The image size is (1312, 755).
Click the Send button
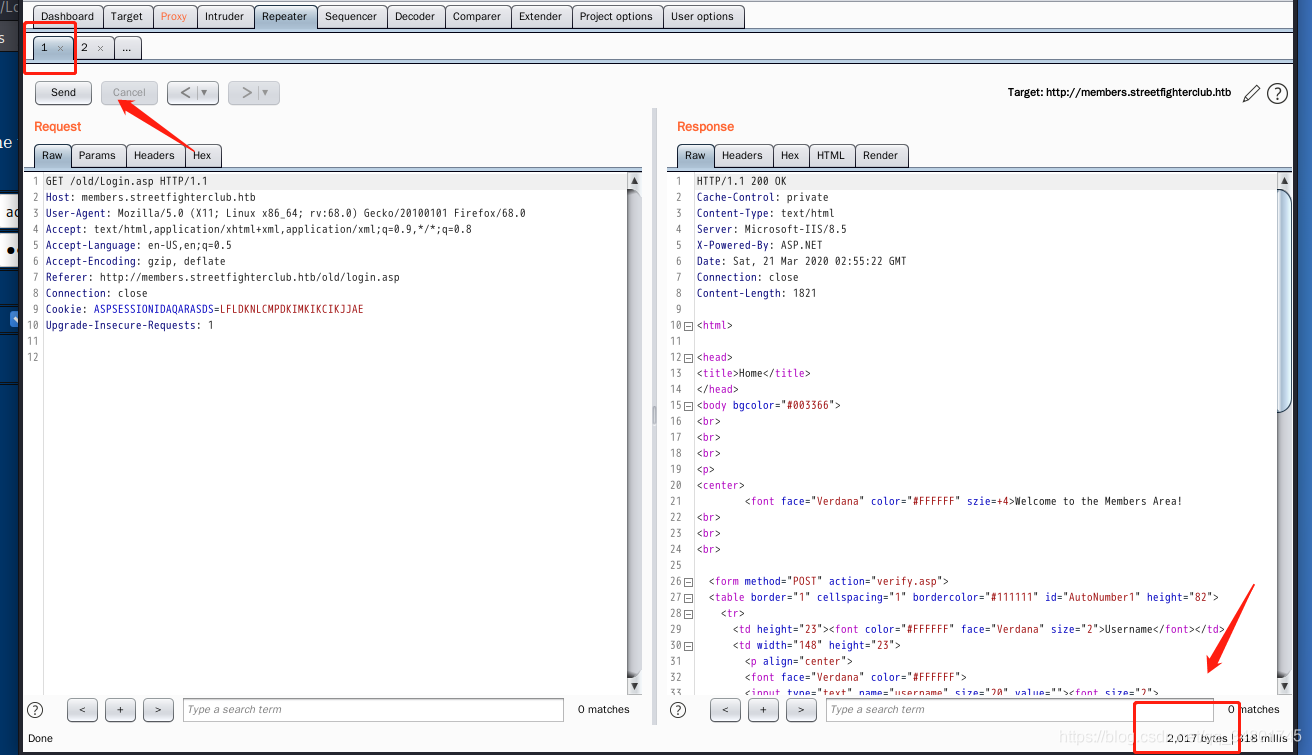[x=63, y=93]
